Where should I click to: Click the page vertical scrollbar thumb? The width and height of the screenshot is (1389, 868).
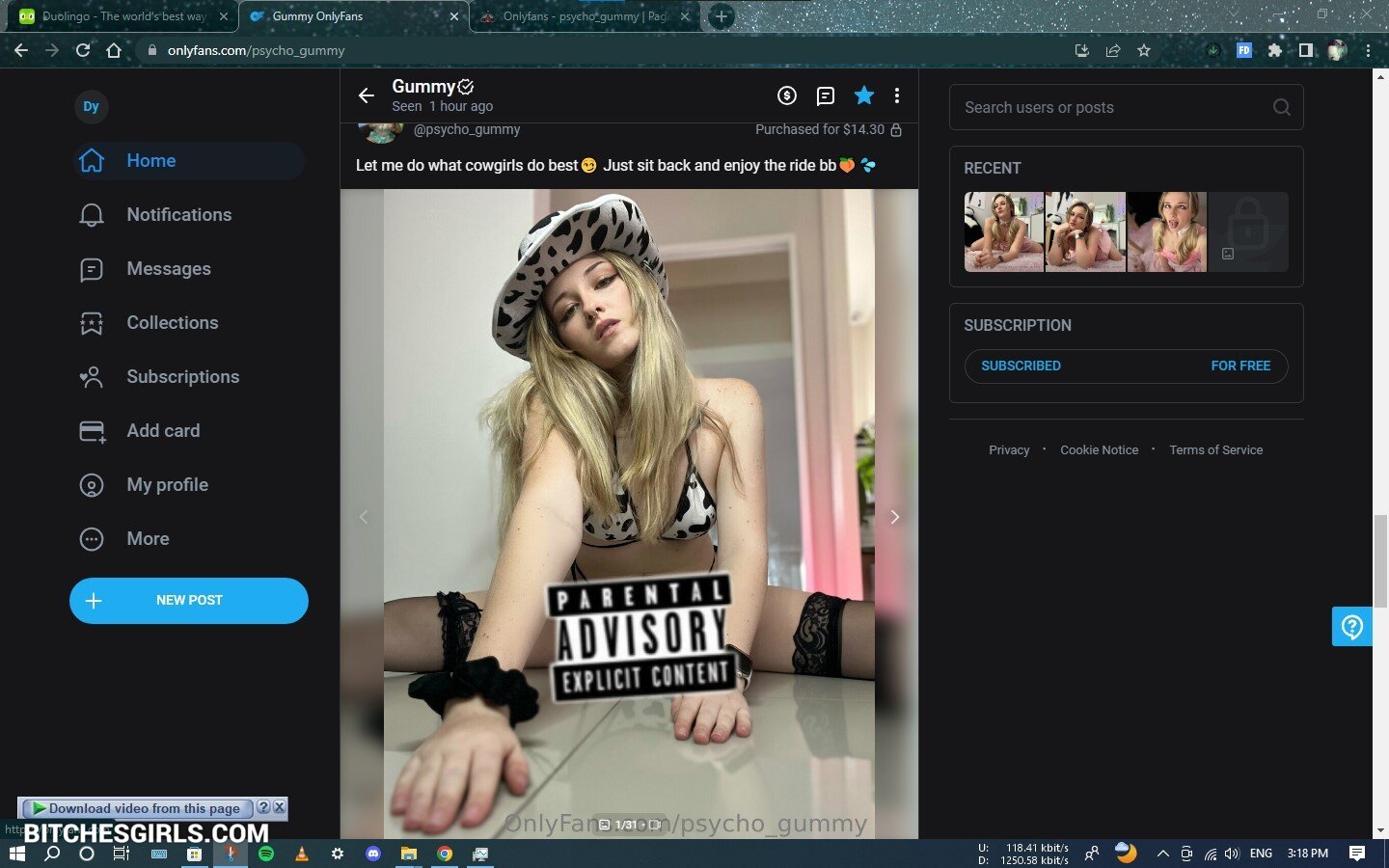point(1380,559)
